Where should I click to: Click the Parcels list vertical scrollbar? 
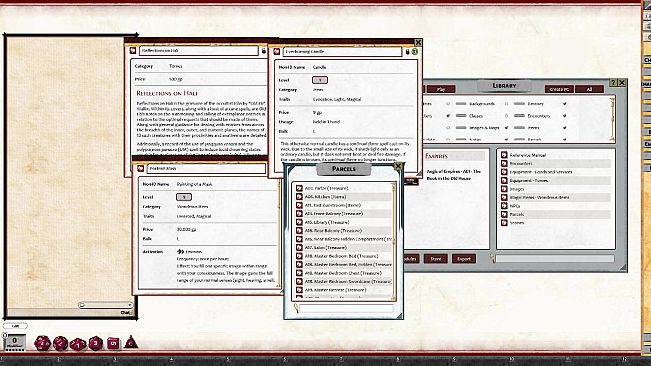(x=394, y=242)
